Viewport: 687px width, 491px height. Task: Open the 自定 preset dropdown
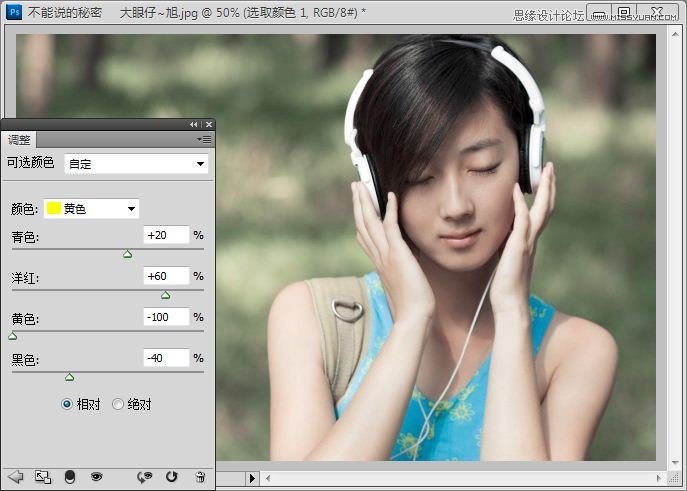[136, 164]
